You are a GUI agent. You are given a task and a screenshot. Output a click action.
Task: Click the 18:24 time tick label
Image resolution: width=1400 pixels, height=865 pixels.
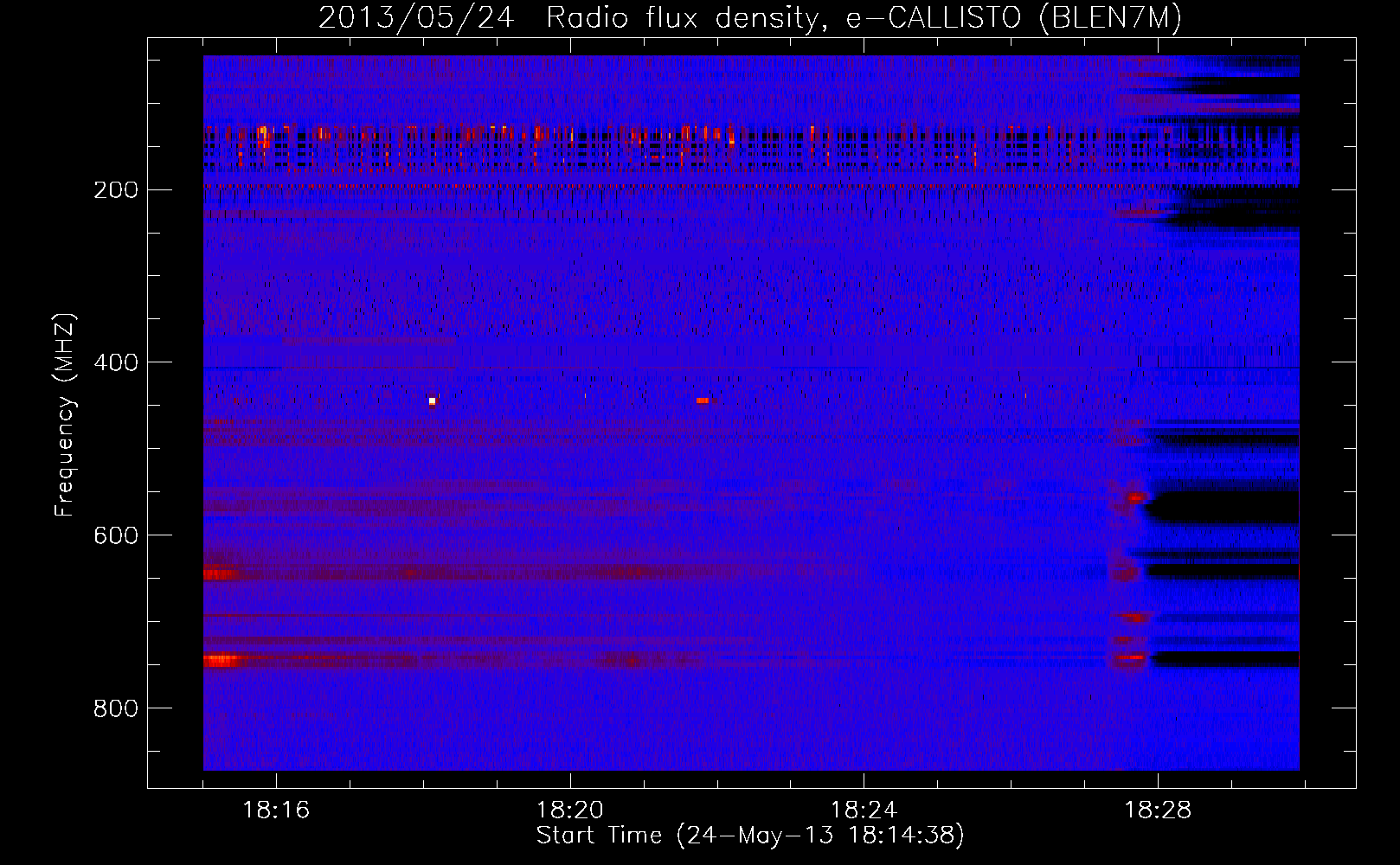pos(864,811)
